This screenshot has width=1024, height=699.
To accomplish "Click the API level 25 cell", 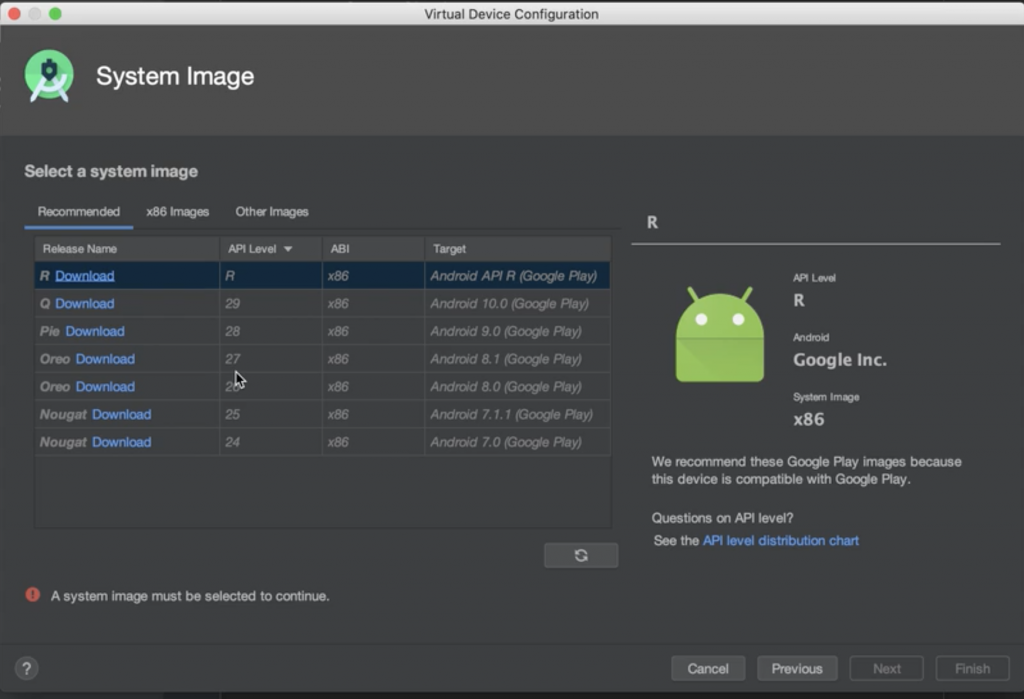I will point(270,414).
